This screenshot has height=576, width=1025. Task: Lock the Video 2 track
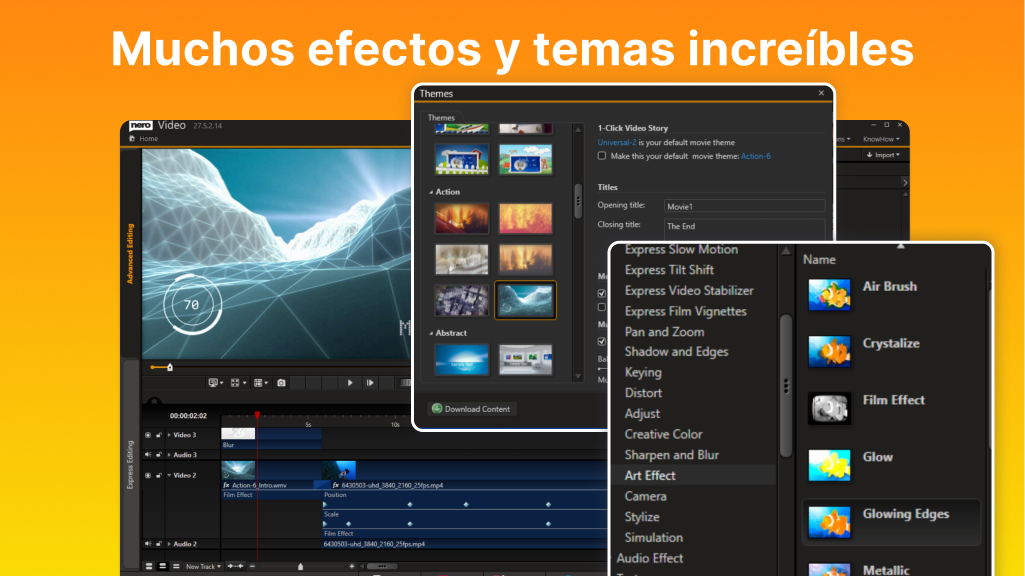(x=159, y=475)
